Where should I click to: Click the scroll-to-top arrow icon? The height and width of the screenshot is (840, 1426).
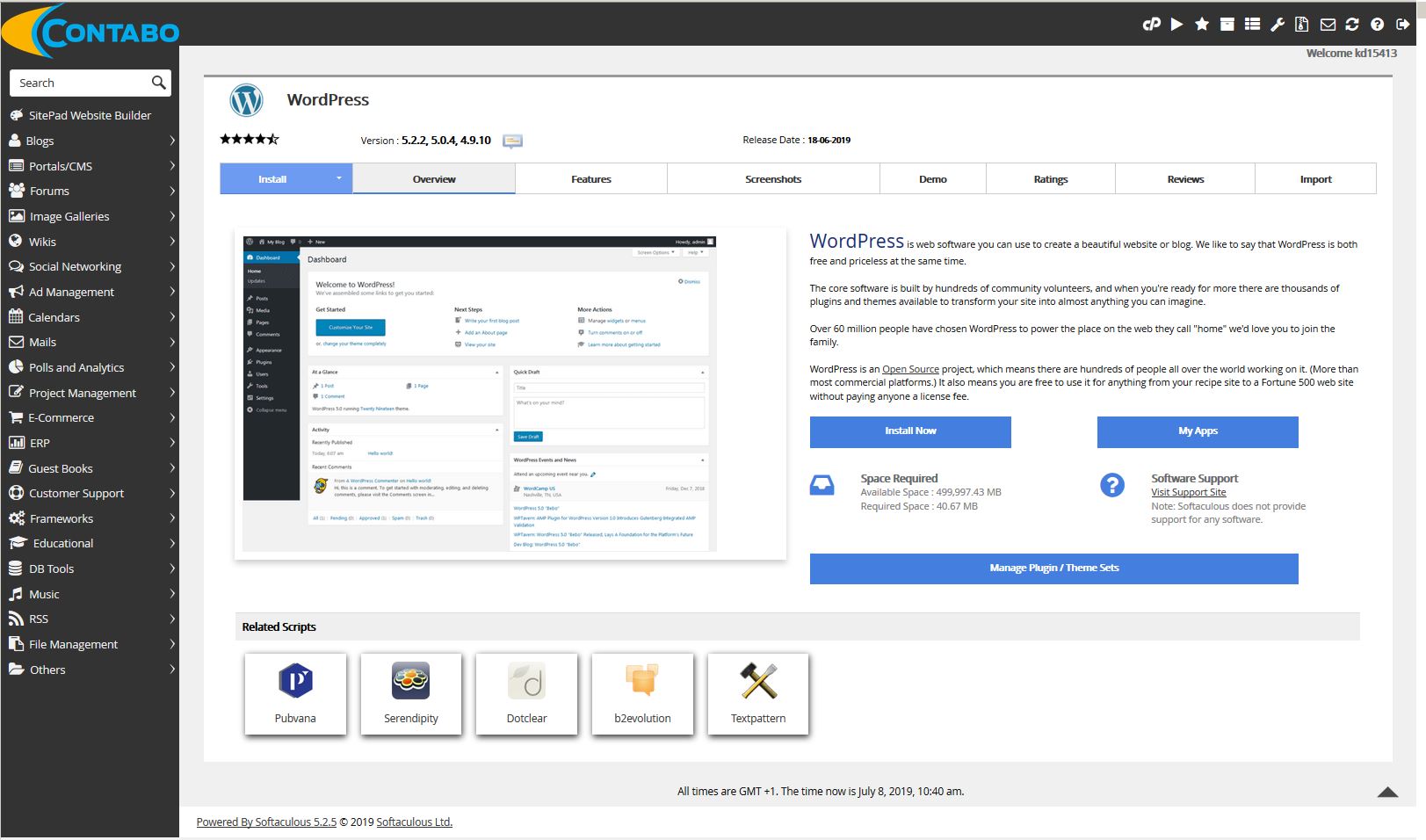(x=1387, y=792)
